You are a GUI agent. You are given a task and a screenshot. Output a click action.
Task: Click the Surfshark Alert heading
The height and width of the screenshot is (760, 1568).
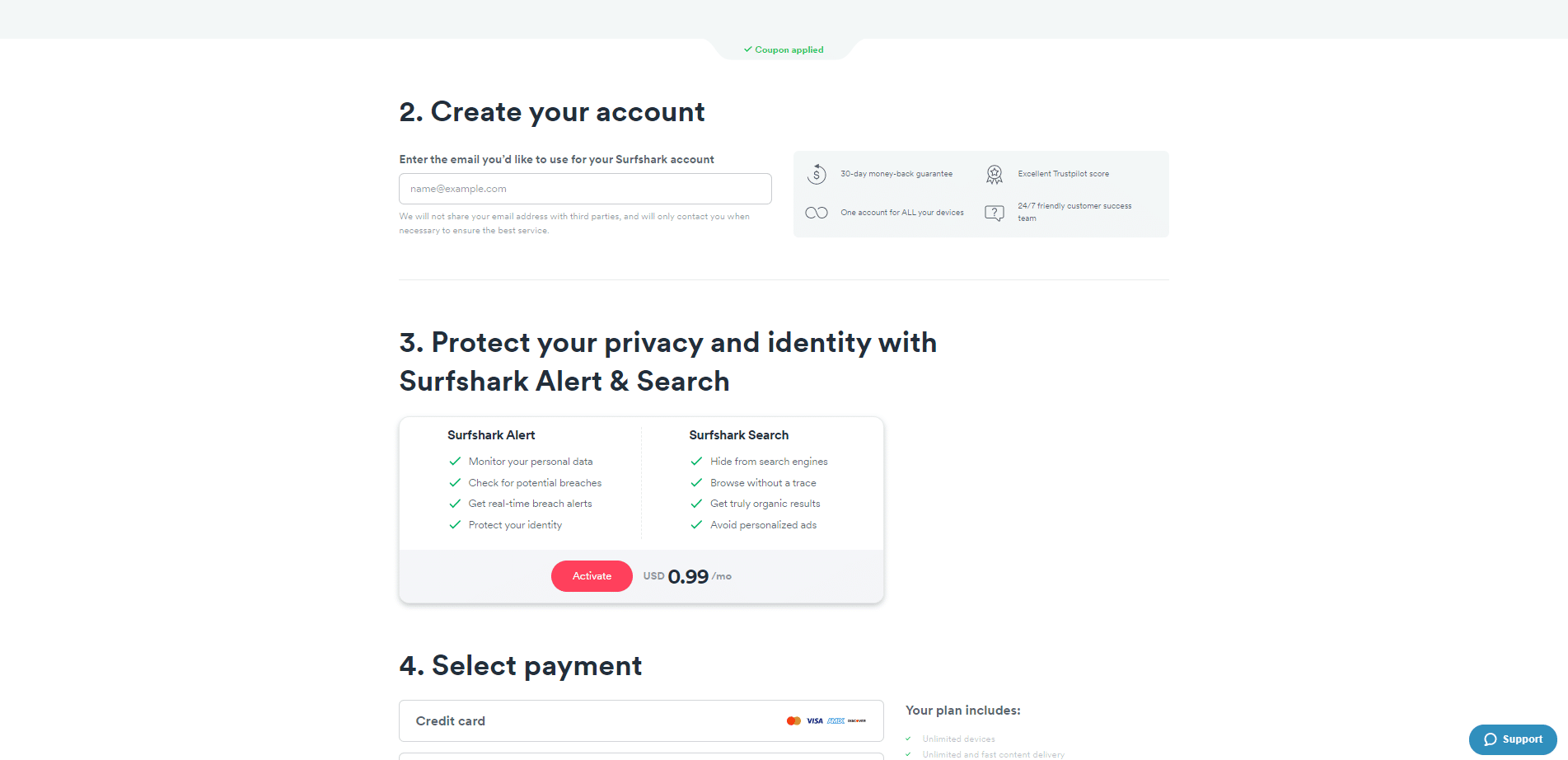(491, 435)
